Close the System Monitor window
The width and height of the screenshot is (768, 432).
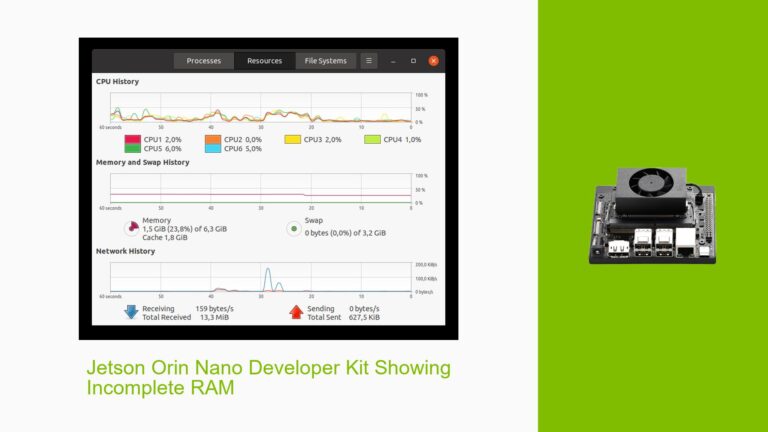click(x=433, y=61)
